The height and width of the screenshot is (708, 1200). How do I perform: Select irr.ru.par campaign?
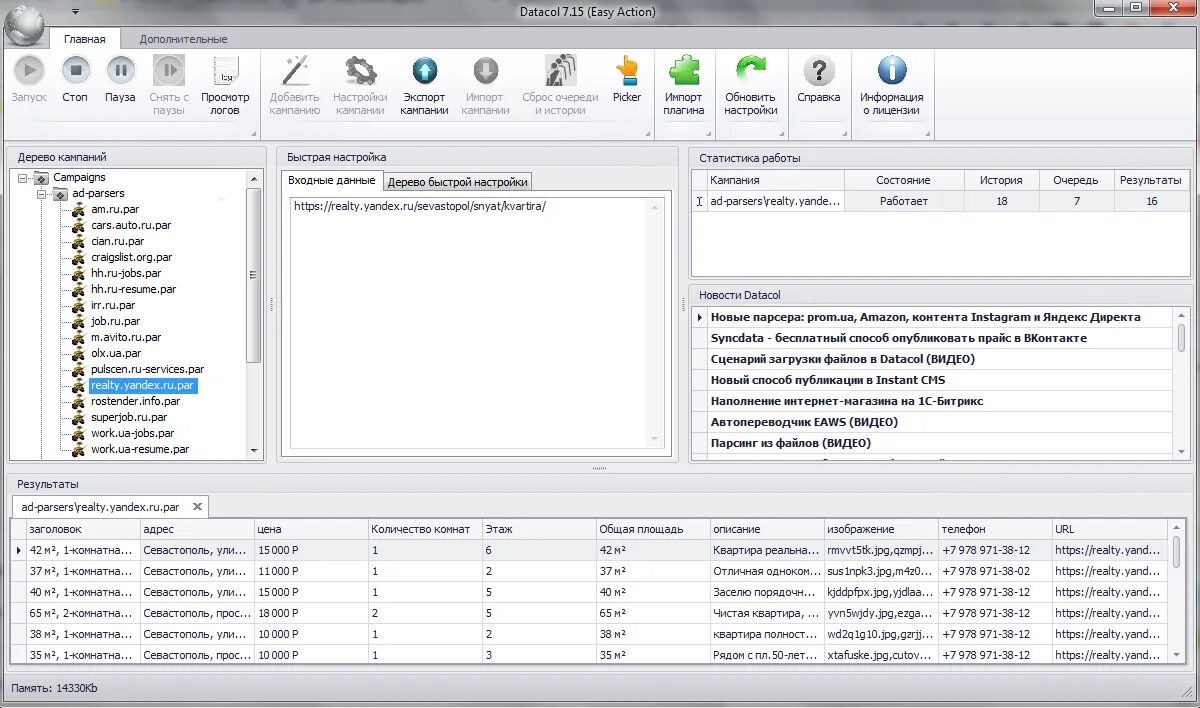click(113, 305)
